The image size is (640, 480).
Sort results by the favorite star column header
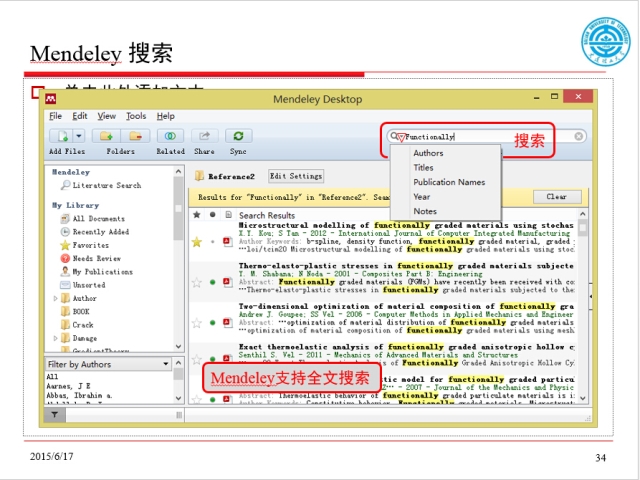click(196, 215)
